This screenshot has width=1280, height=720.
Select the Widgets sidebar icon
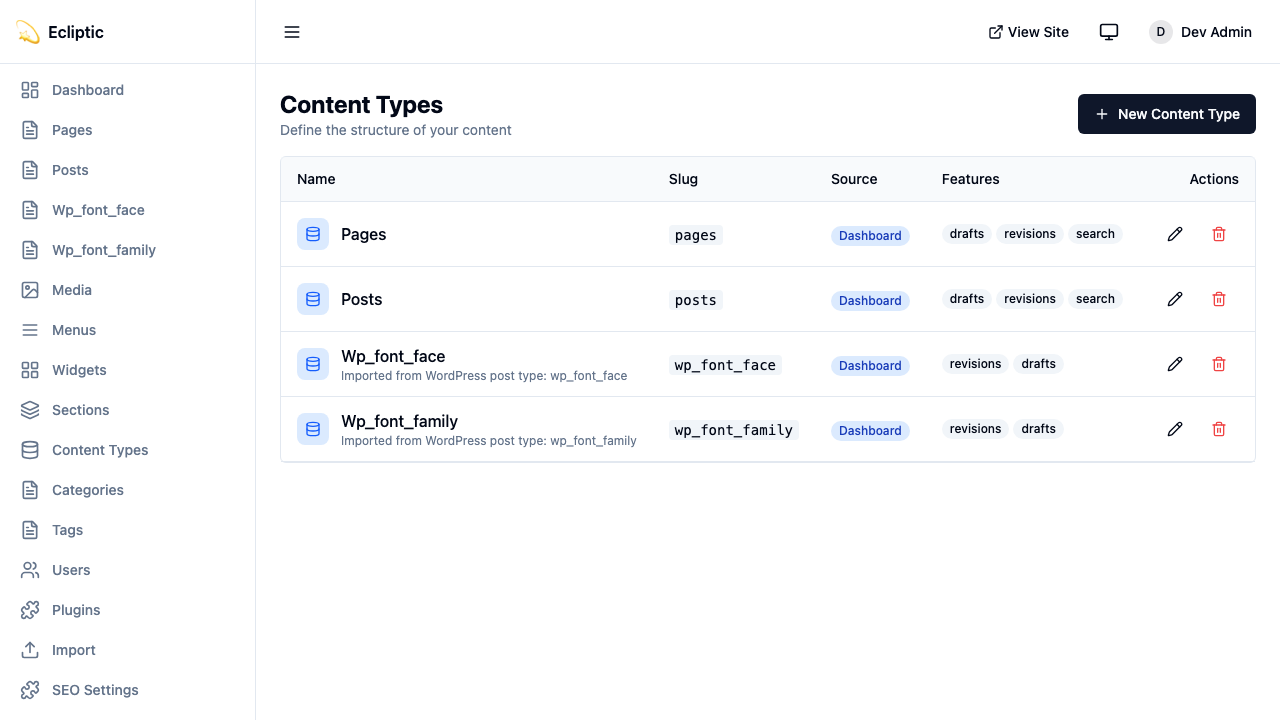click(x=29, y=370)
